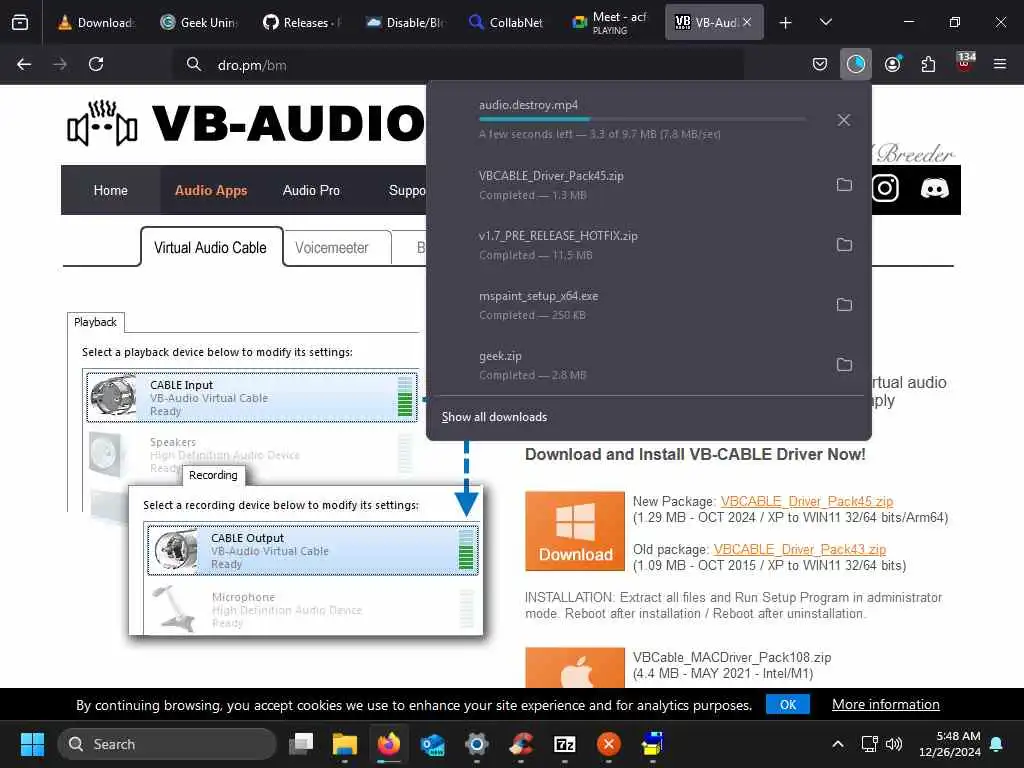Open Outlook from taskbar

pos(432,744)
